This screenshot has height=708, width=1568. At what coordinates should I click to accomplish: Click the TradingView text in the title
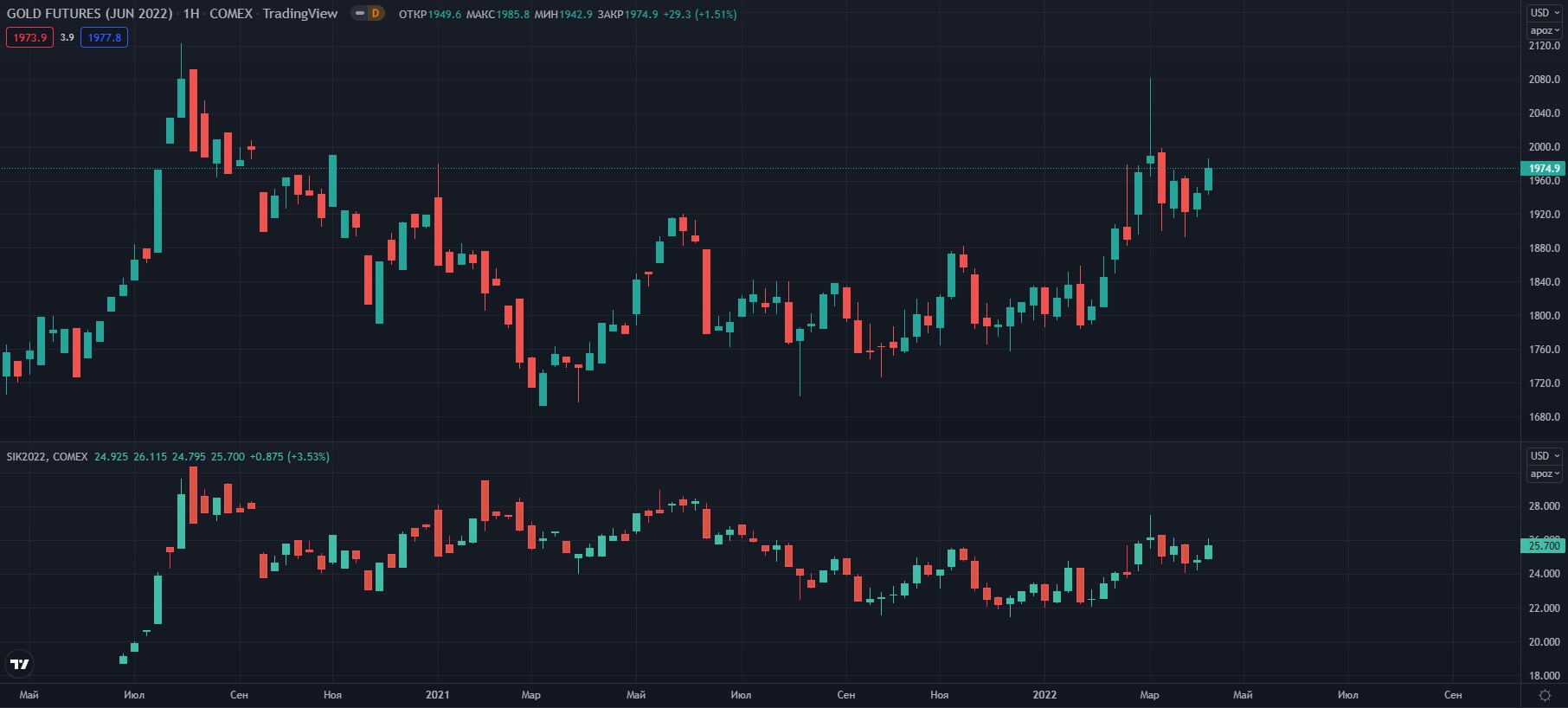coord(300,14)
